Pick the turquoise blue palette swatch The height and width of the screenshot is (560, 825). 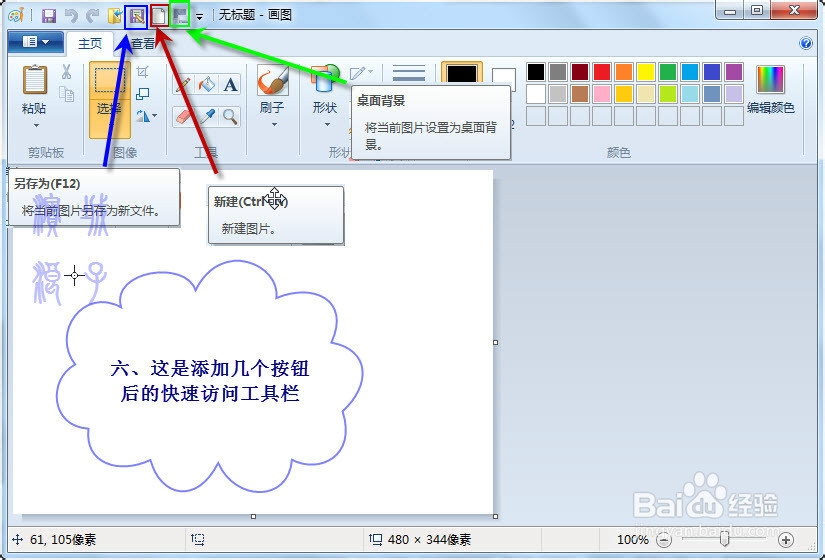click(690, 72)
